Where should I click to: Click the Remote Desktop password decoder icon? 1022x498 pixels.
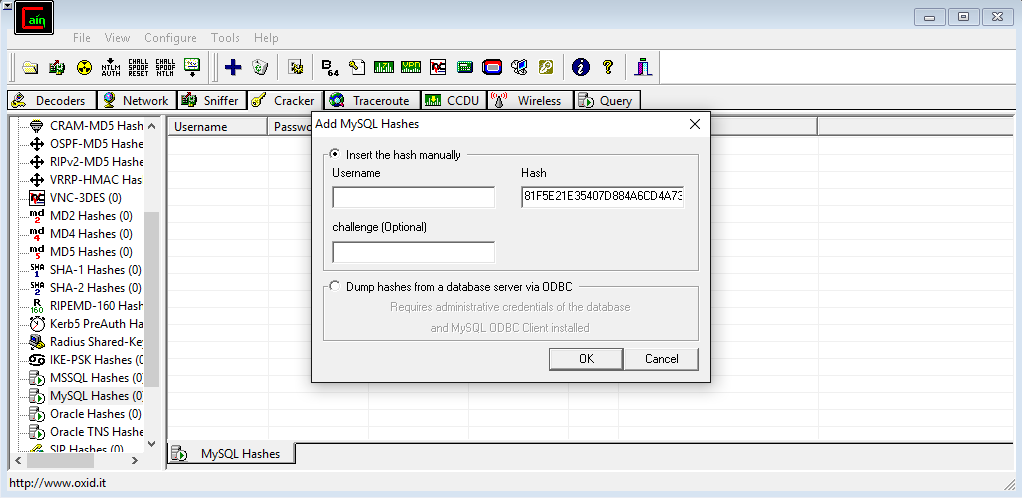[x=519, y=66]
